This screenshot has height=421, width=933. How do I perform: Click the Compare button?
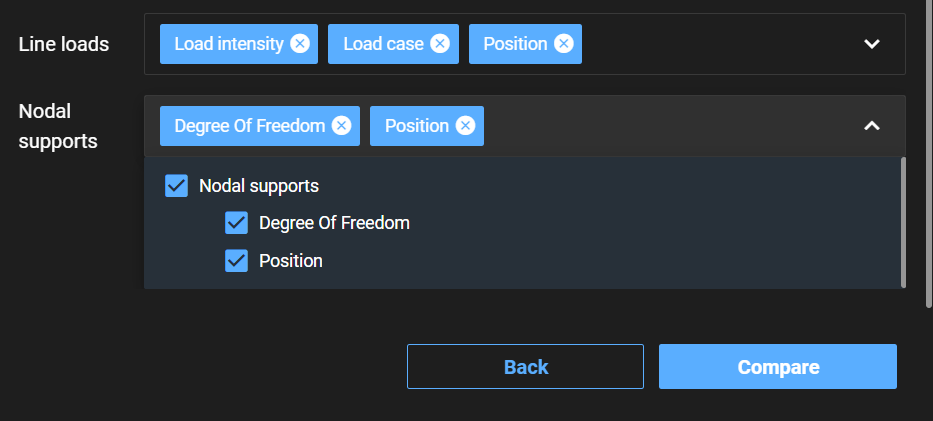[778, 366]
